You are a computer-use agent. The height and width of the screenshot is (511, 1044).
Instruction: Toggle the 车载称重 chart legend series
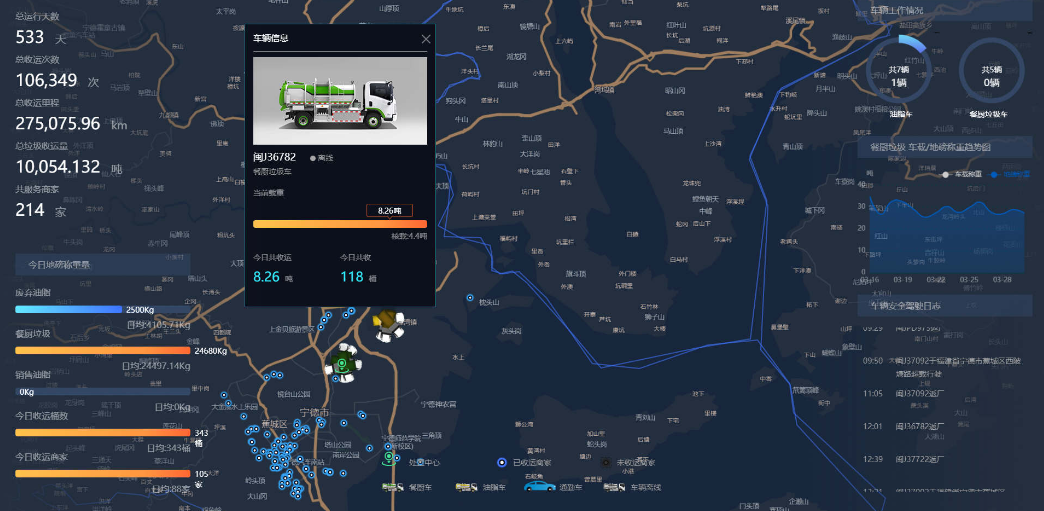pyautogui.click(x=962, y=175)
